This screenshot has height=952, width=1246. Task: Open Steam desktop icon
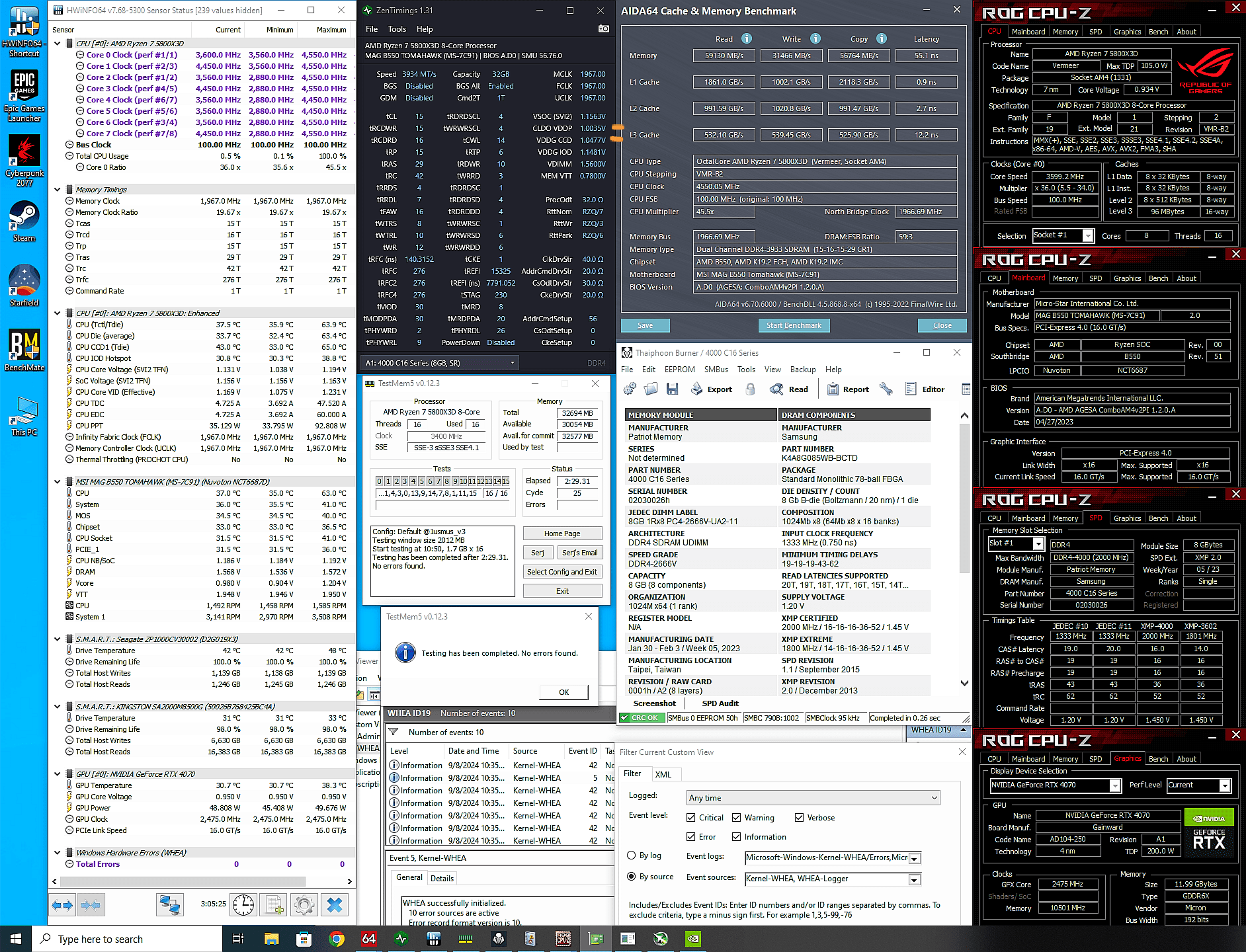(x=24, y=221)
